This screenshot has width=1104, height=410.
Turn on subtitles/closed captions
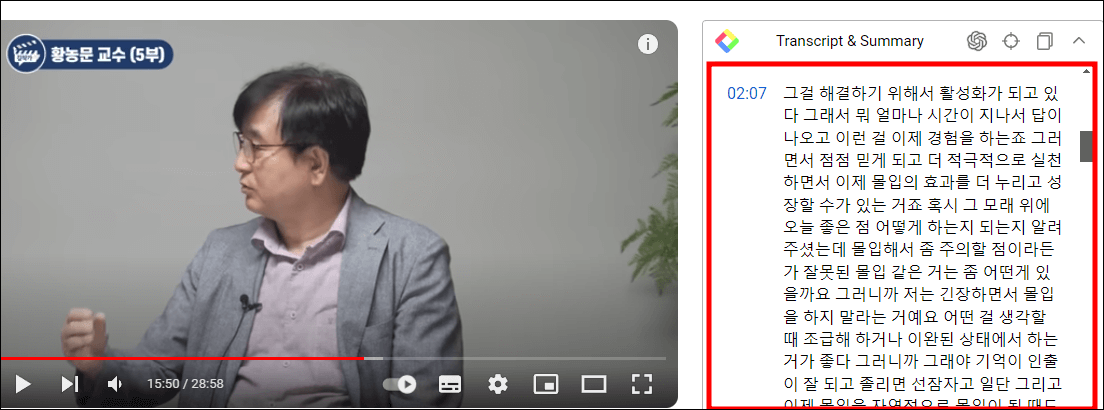451,384
